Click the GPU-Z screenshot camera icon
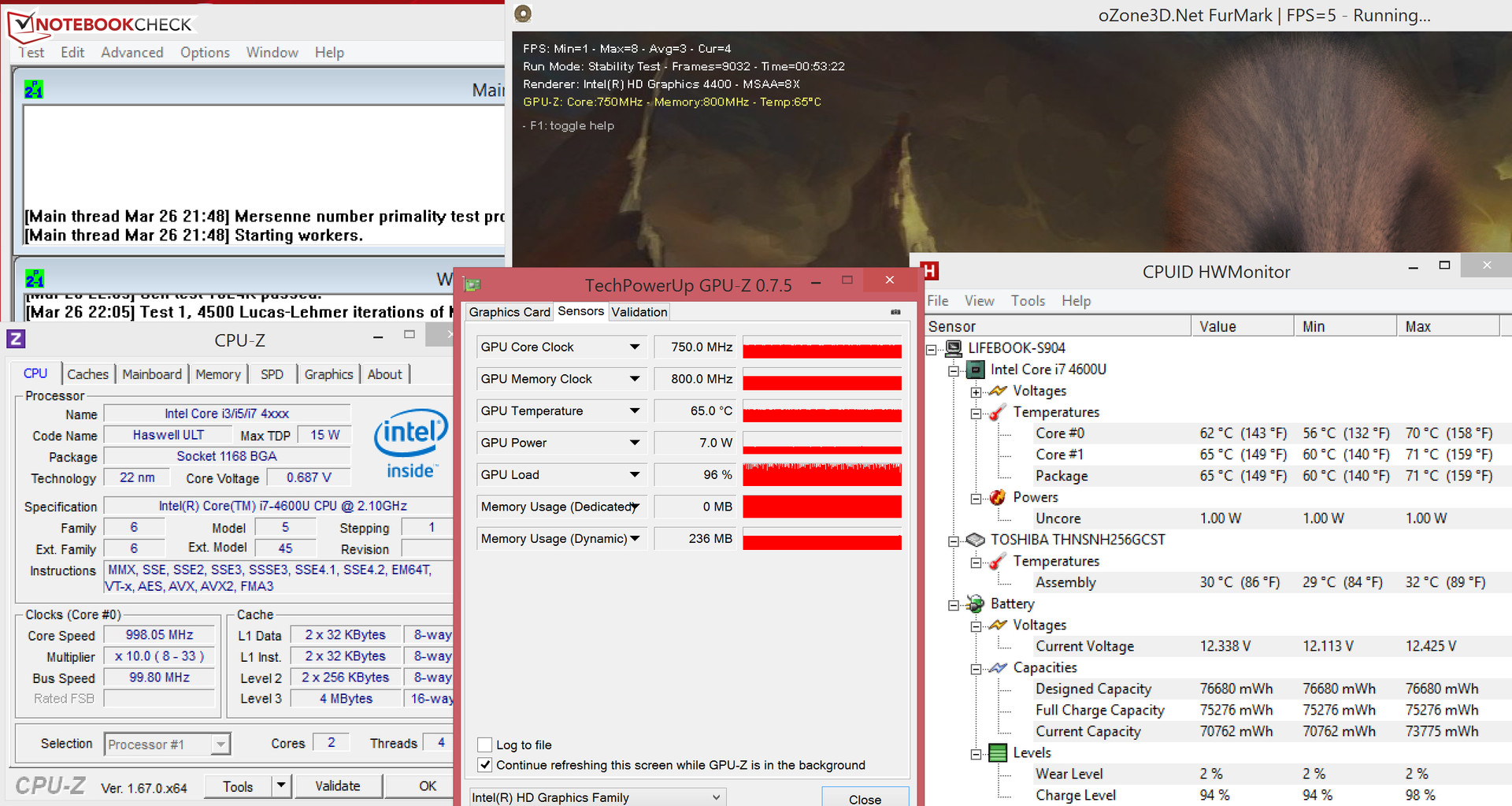This screenshot has height=806, width=1512. 895,312
